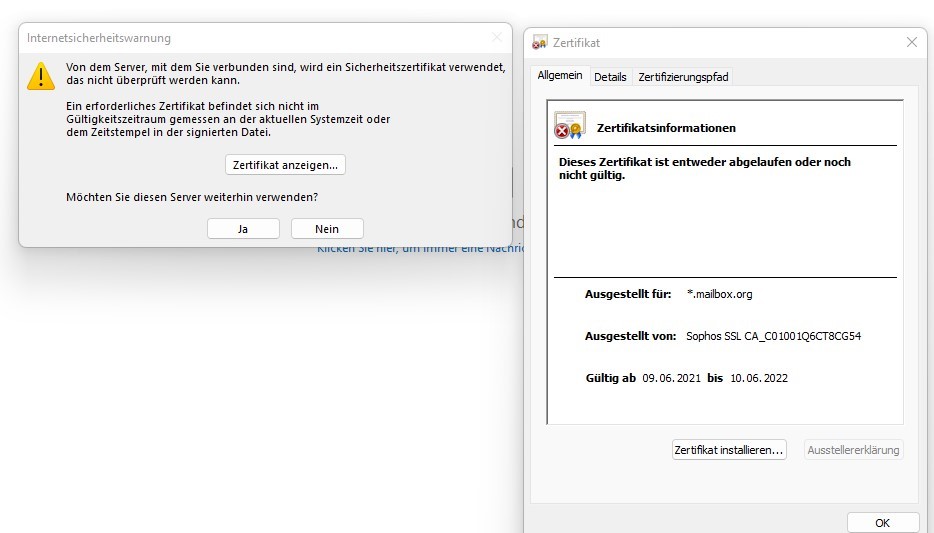Screen dimensions: 934x533
Task: Select the Zertifizierungspfad tab
Action: point(684,77)
